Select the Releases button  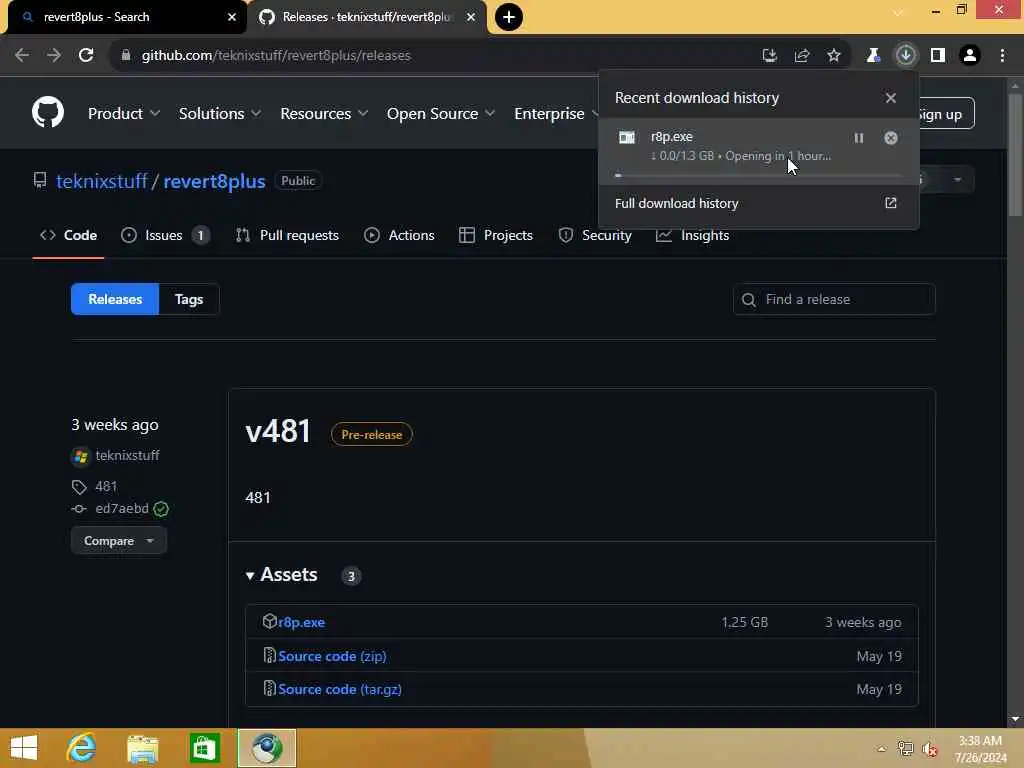point(115,299)
